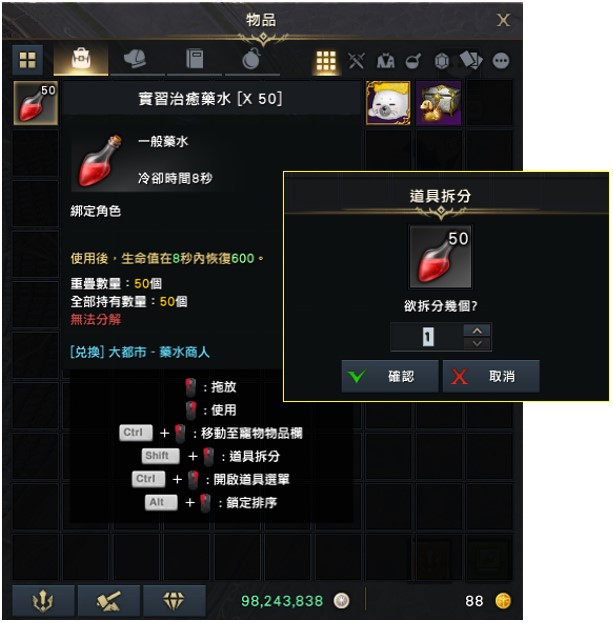Filter by crossed swords weapon icon
The image size is (613, 623).
tap(356, 61)
